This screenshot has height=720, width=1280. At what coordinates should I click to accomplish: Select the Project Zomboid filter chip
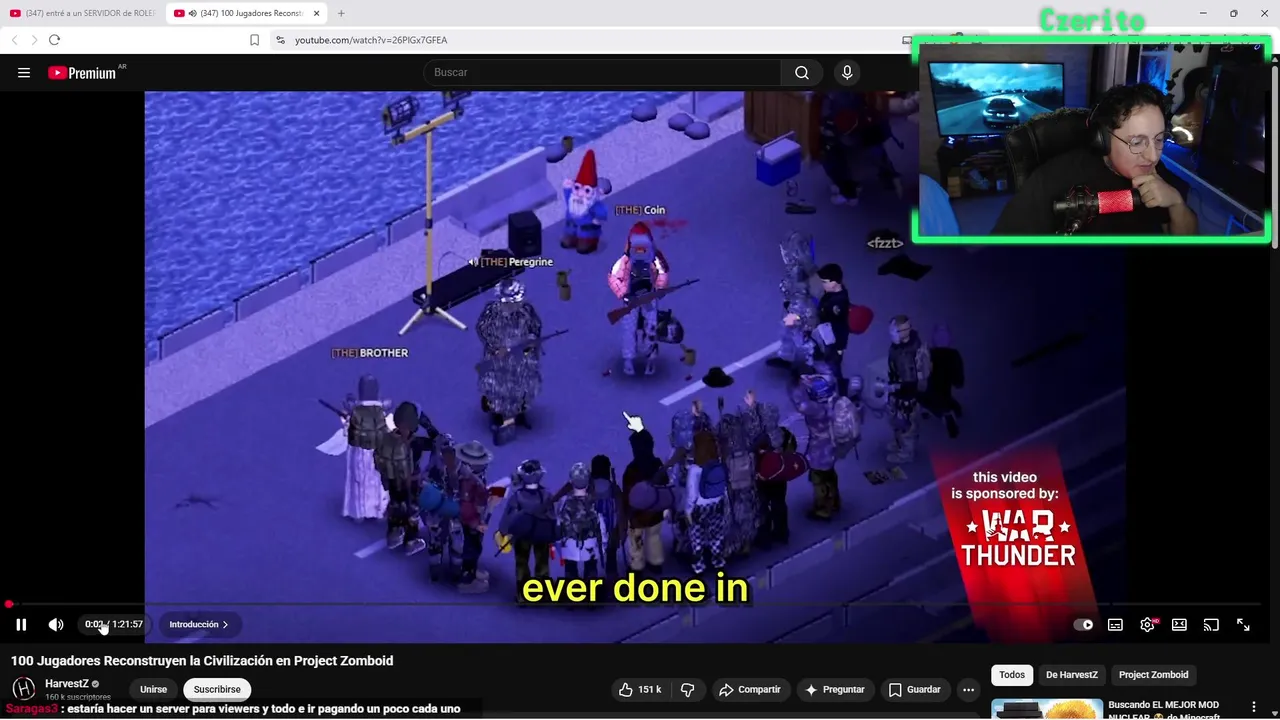pyautogui.click(x=1153, y=675)
